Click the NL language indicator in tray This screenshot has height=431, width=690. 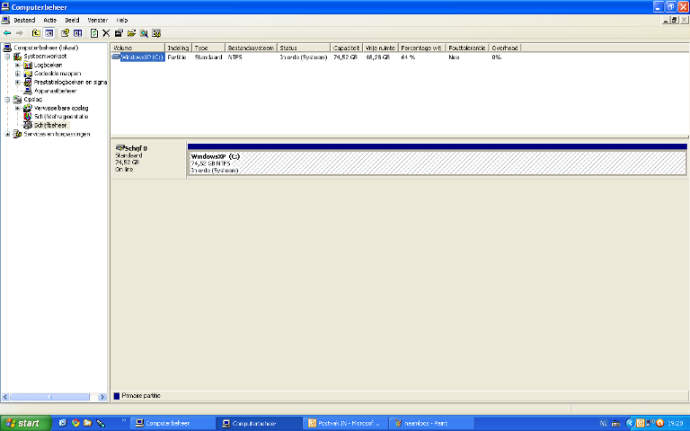click(x=603, y=424)
